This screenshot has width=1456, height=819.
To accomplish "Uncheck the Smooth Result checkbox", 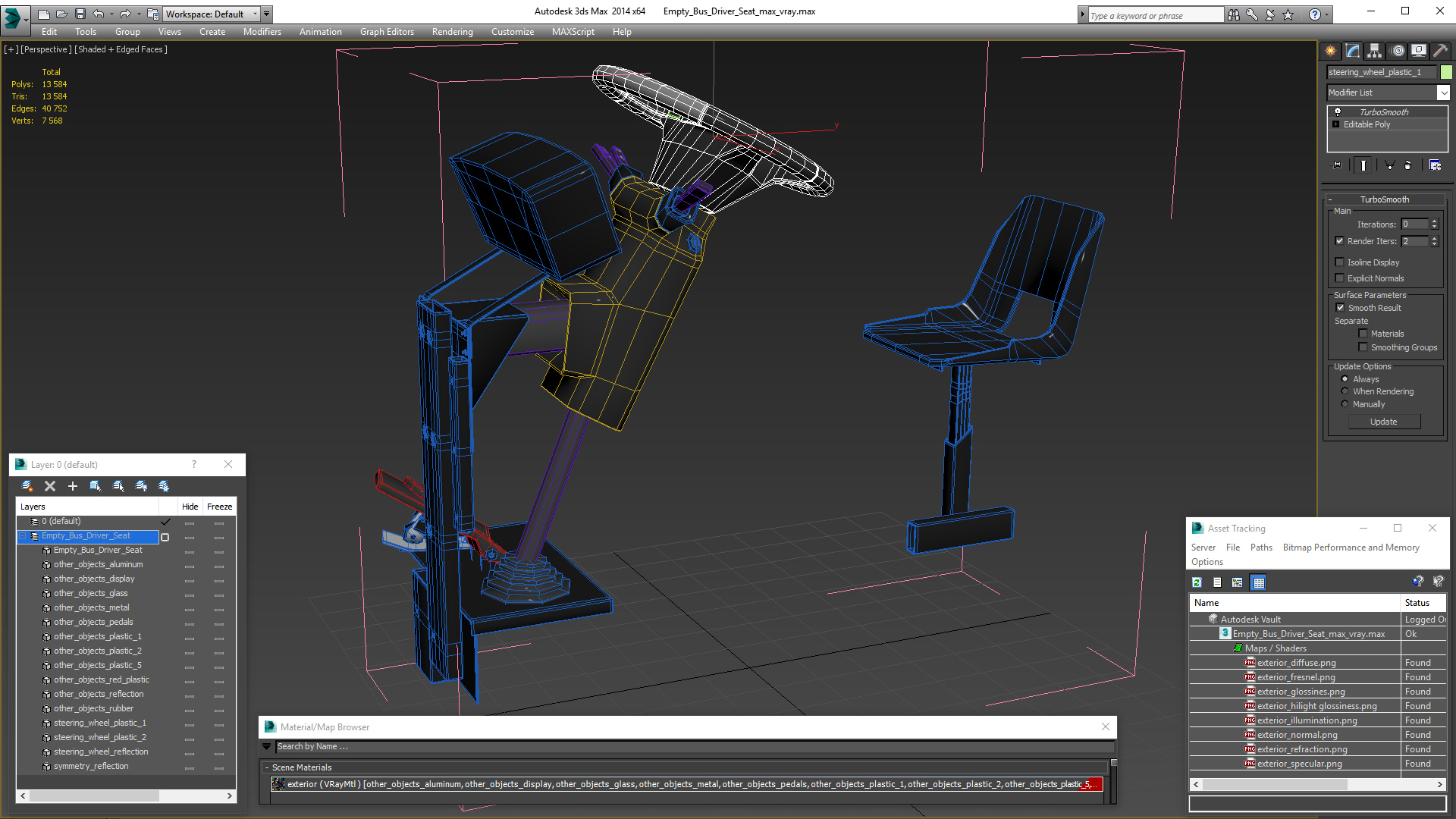I will [x=1340, y=308].
